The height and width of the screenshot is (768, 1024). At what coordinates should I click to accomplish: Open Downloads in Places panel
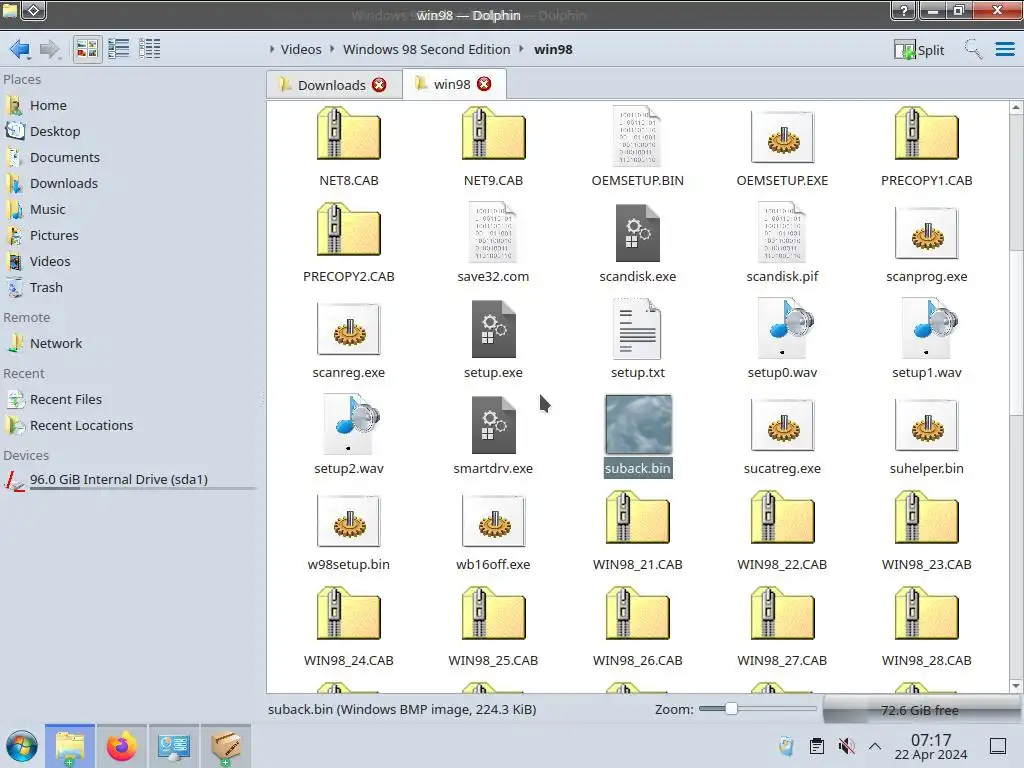pos(63,184)
